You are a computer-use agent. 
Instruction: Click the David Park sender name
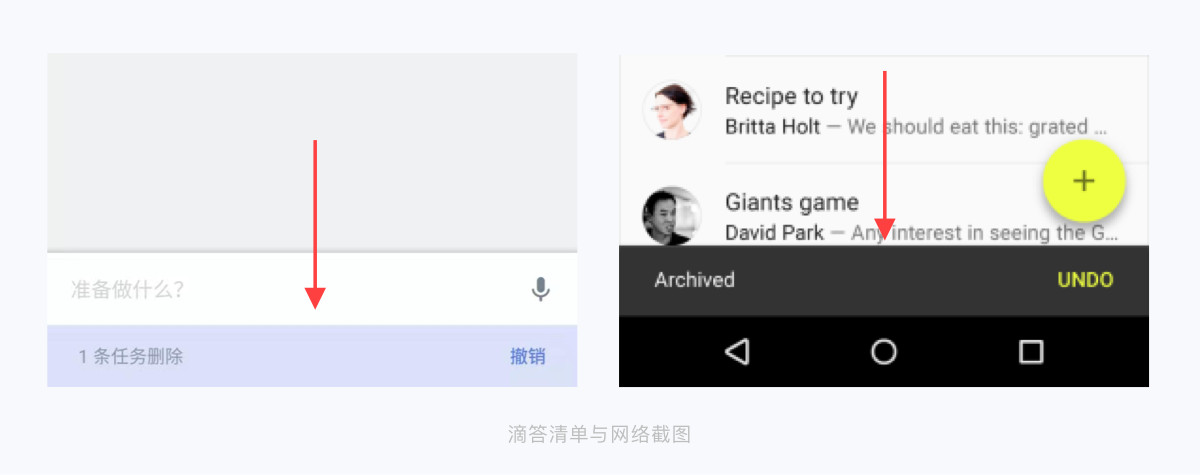(x=775, y=233)
